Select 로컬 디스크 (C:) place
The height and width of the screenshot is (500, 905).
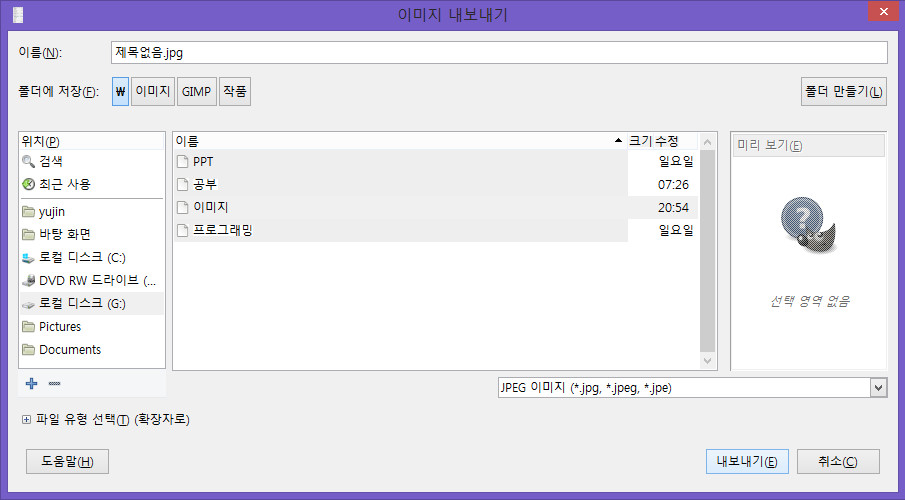[92, 258]
